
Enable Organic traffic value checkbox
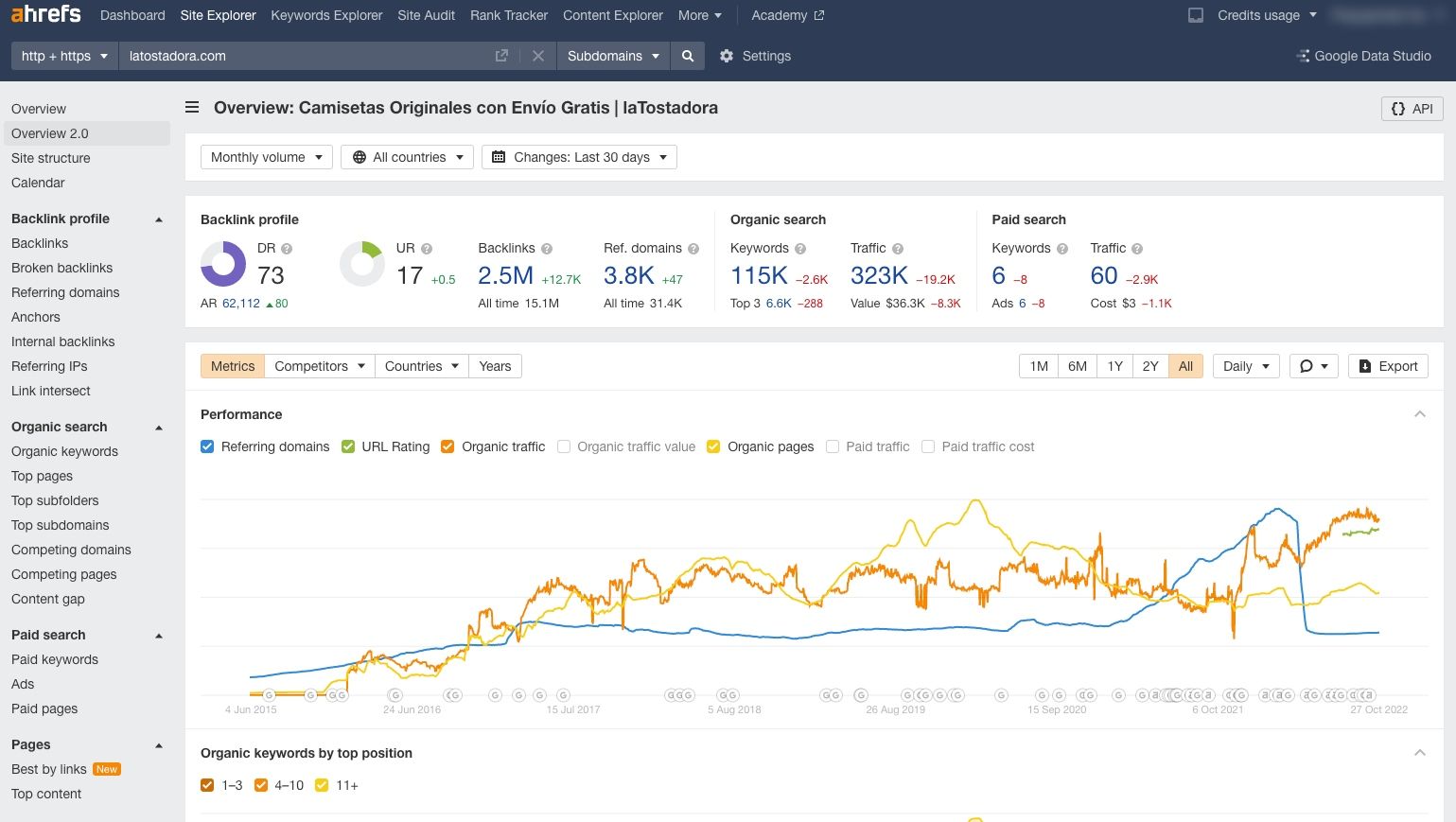click(x=564, y=446)
